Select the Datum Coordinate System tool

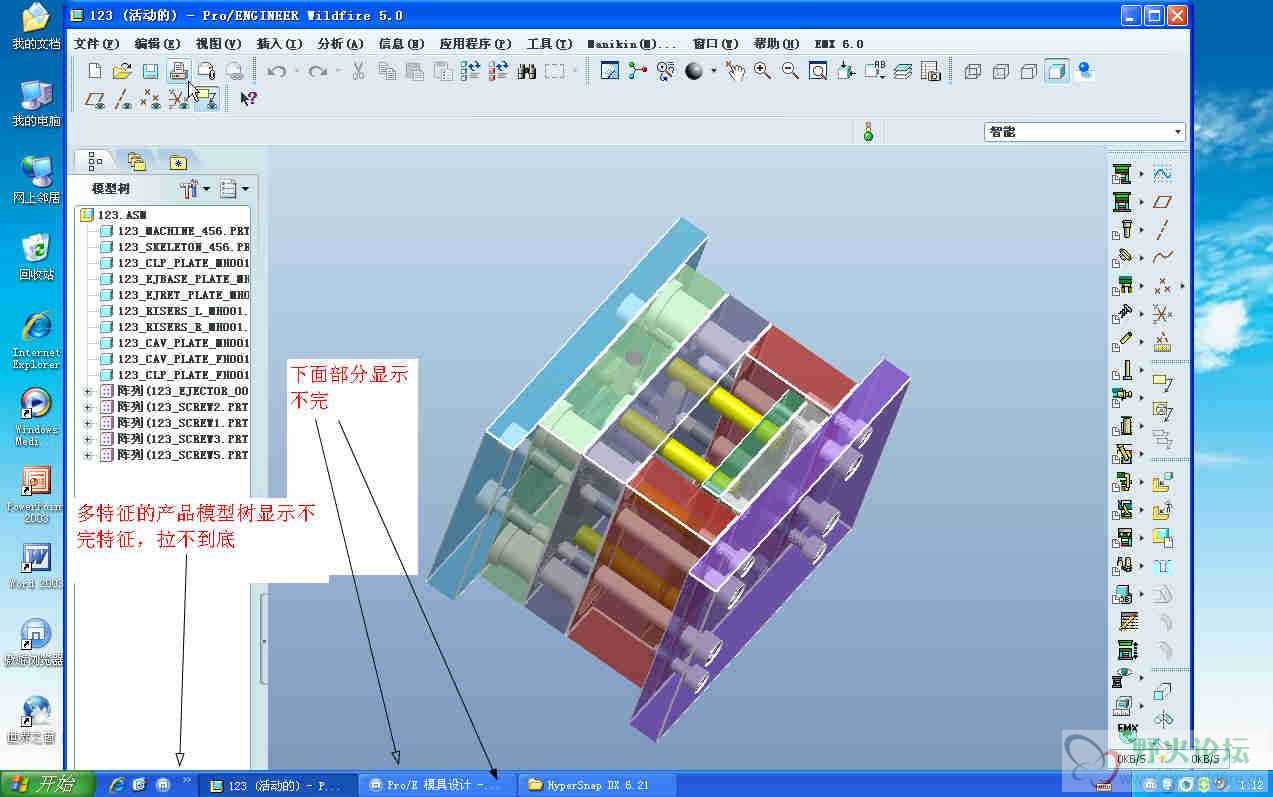(x=1162, y=313)
